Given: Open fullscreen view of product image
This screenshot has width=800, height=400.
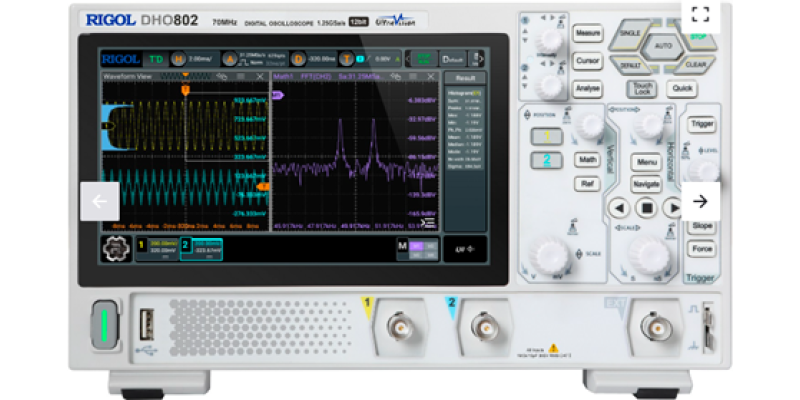Looking at the screenshot, I should [x=700, y=14].
